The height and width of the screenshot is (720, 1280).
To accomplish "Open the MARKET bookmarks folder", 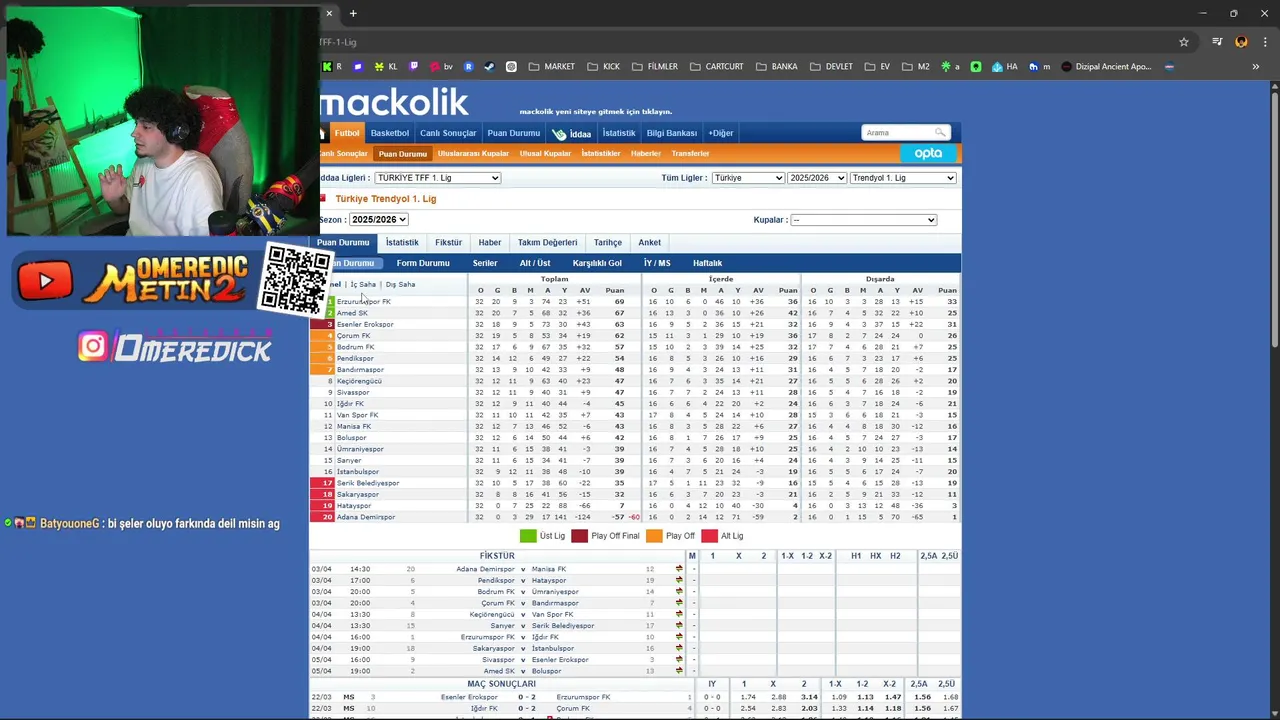I will [551, 67].
